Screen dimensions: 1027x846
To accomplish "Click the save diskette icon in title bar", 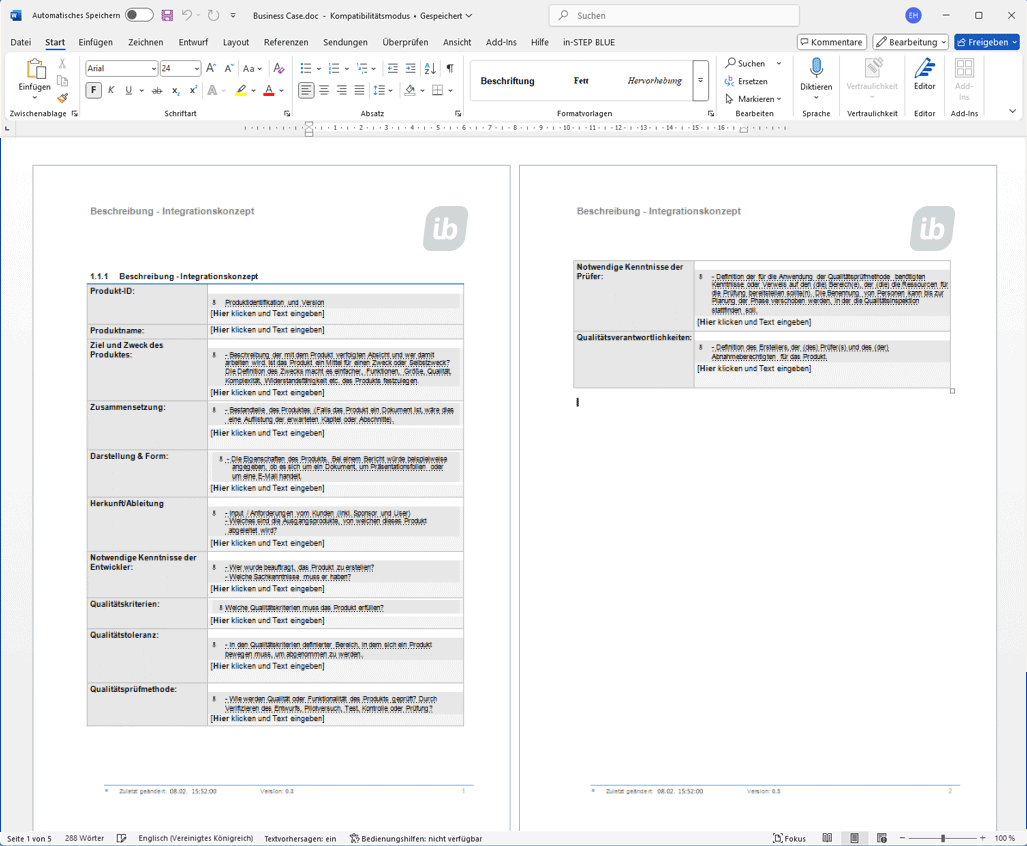I will (167, 15).
